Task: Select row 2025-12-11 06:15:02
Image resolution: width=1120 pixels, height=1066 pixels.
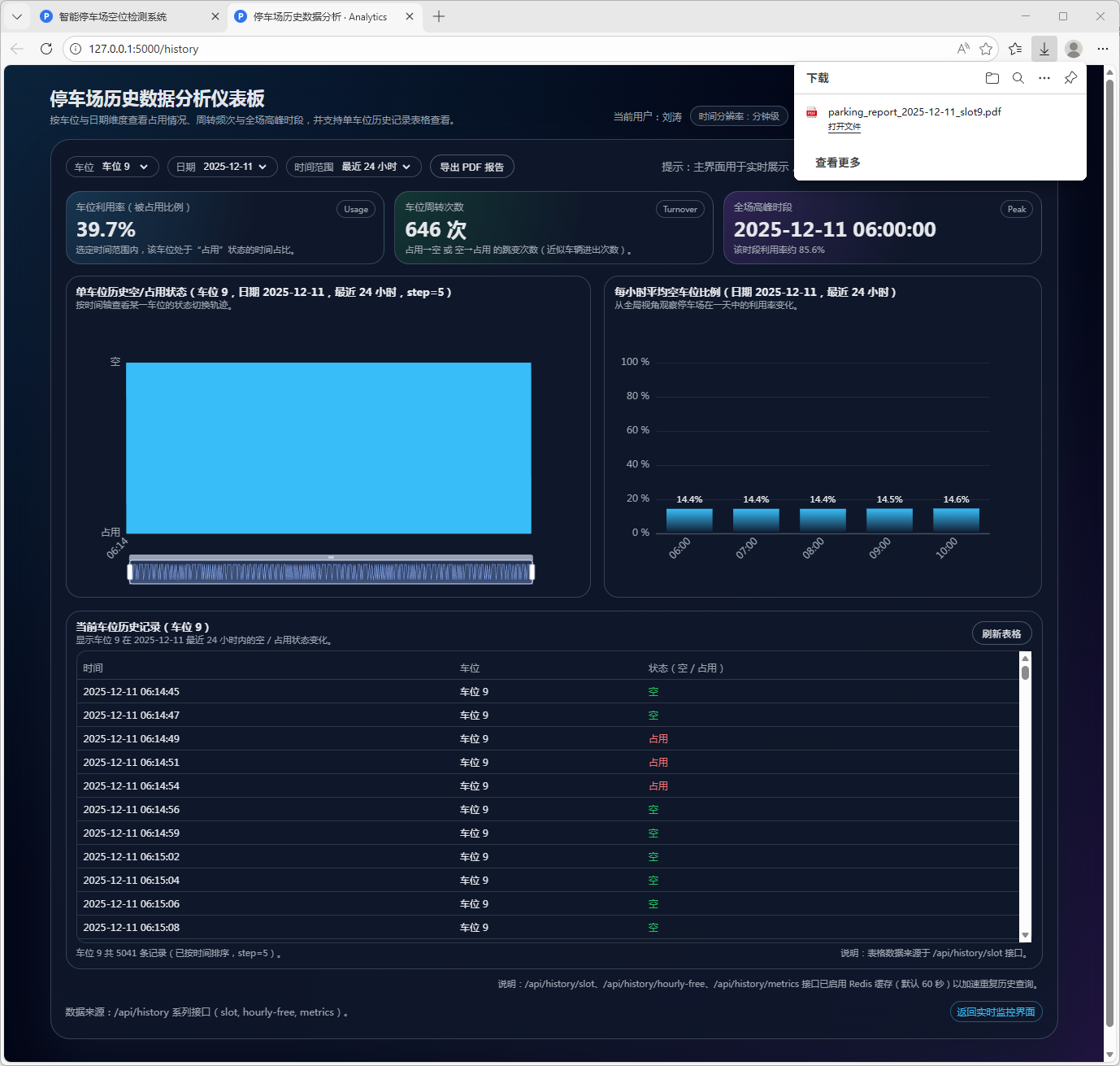Action: pyautogui.click(x=548, y=857)
